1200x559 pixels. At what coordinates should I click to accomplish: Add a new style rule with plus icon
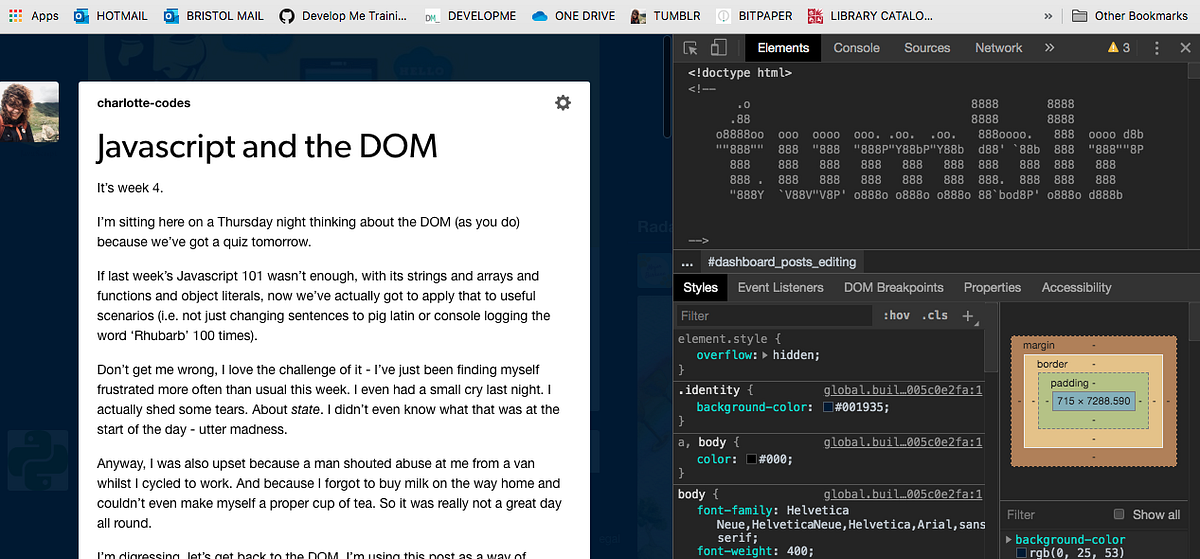pyautogui.click(x=968, y=316)
